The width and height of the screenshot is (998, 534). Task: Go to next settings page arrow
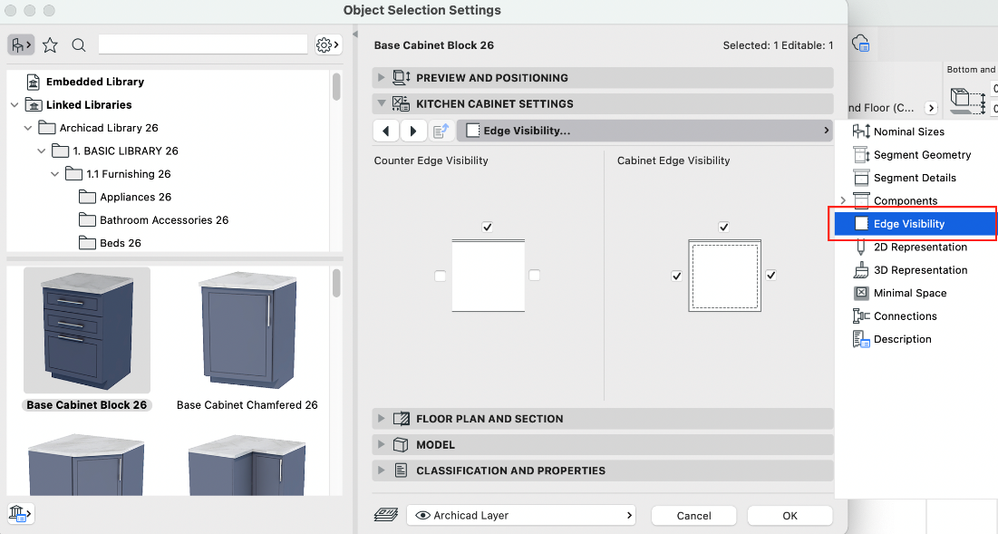point(413,131)
